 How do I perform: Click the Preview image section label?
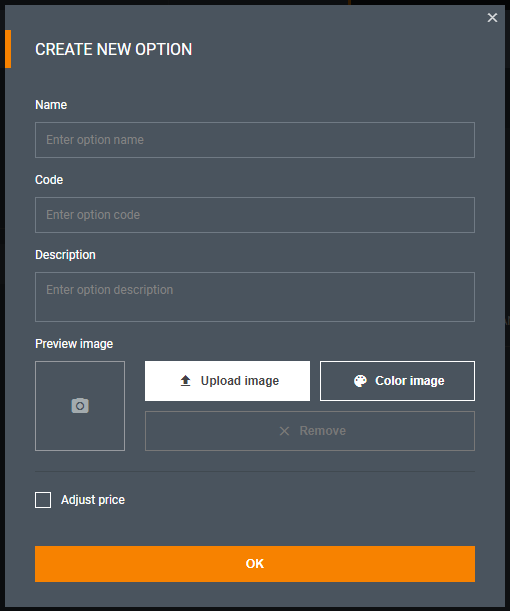click(74, 344)
